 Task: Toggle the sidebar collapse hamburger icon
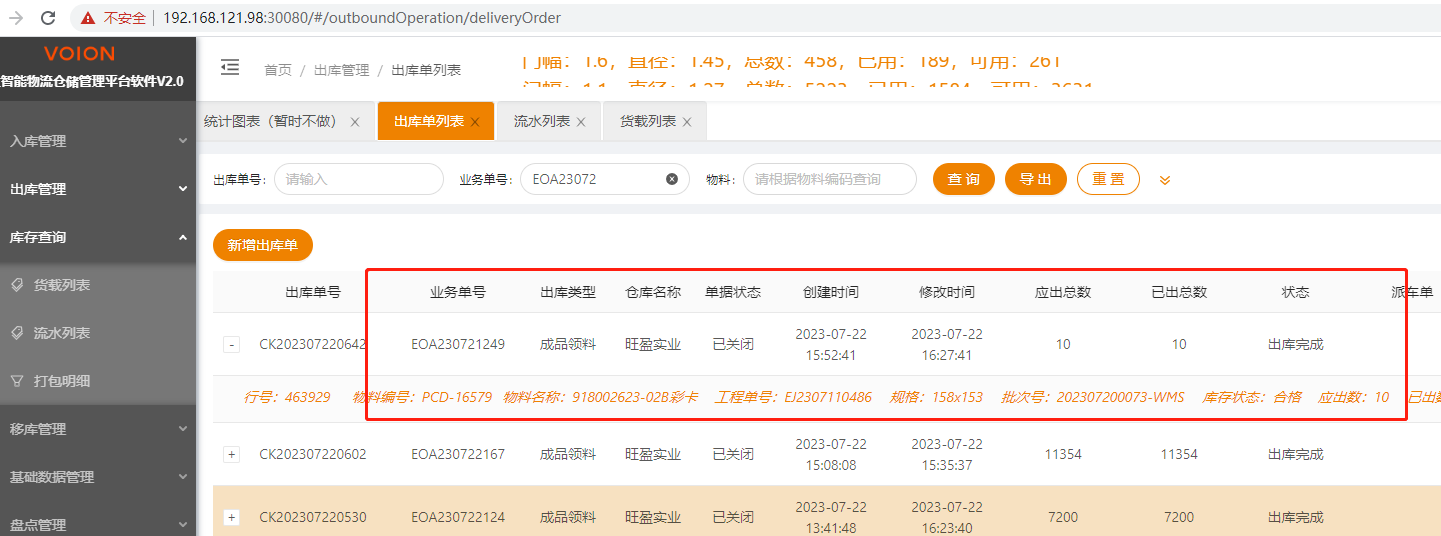pyautogui.click(x=230, y=67)
